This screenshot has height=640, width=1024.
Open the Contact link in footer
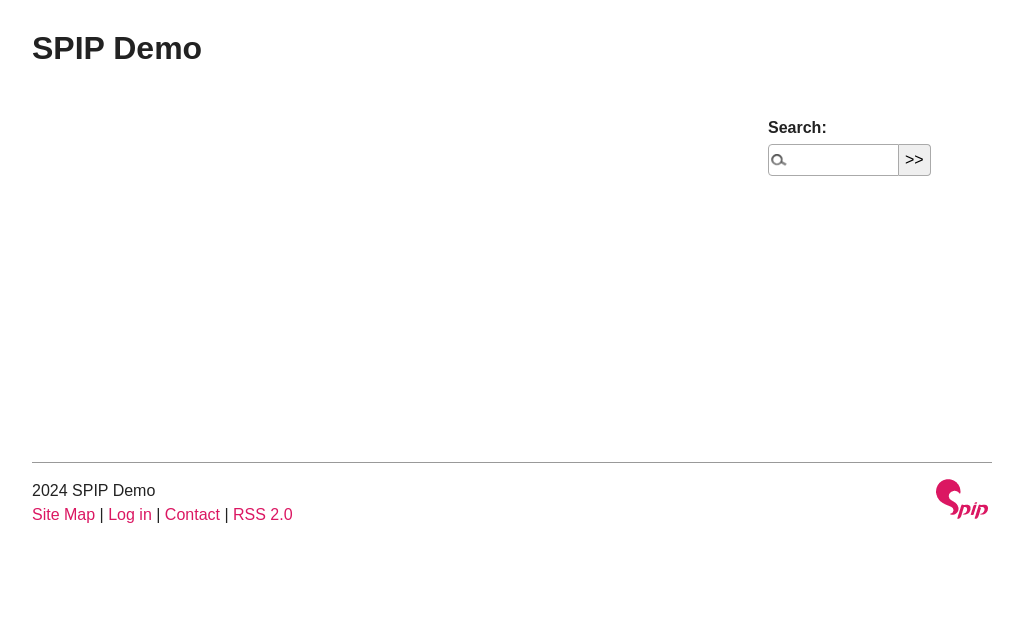192,515
